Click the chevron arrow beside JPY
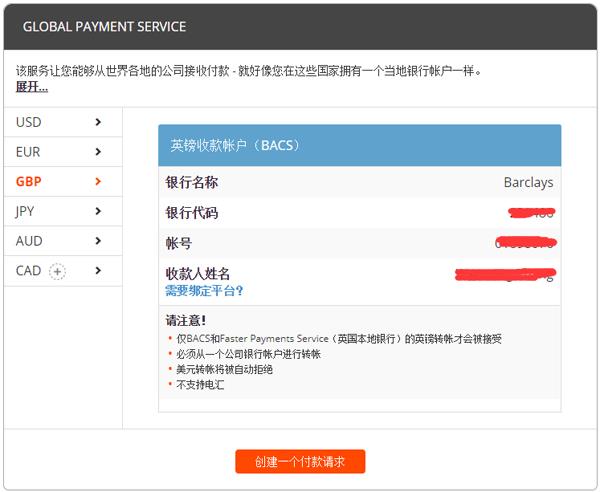The height and width of the screenshot is (492, 600). [98, 211]
